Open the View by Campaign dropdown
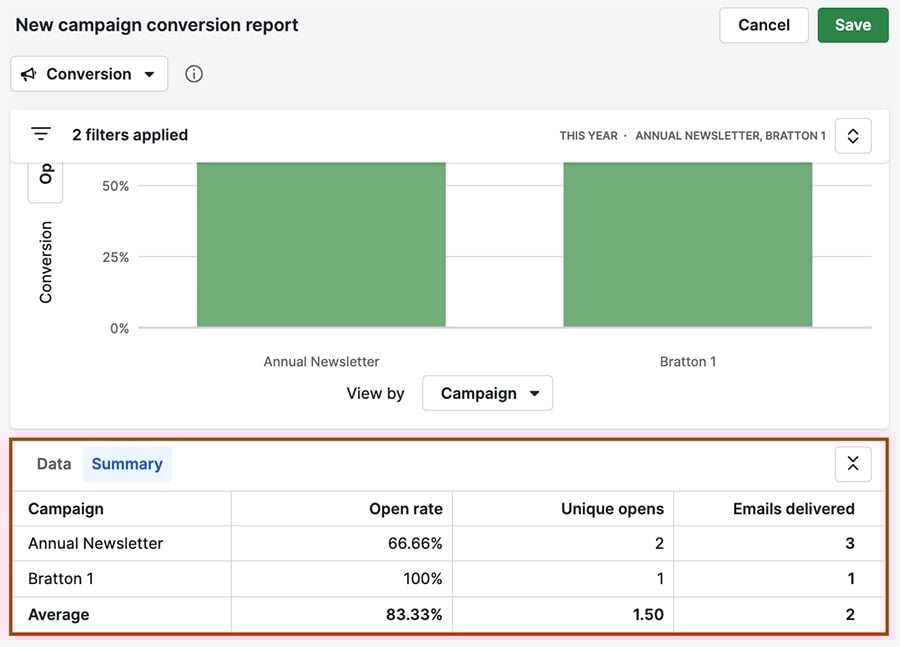The width and height of the screenshot is (900, 647). click(x=487, y=393)
